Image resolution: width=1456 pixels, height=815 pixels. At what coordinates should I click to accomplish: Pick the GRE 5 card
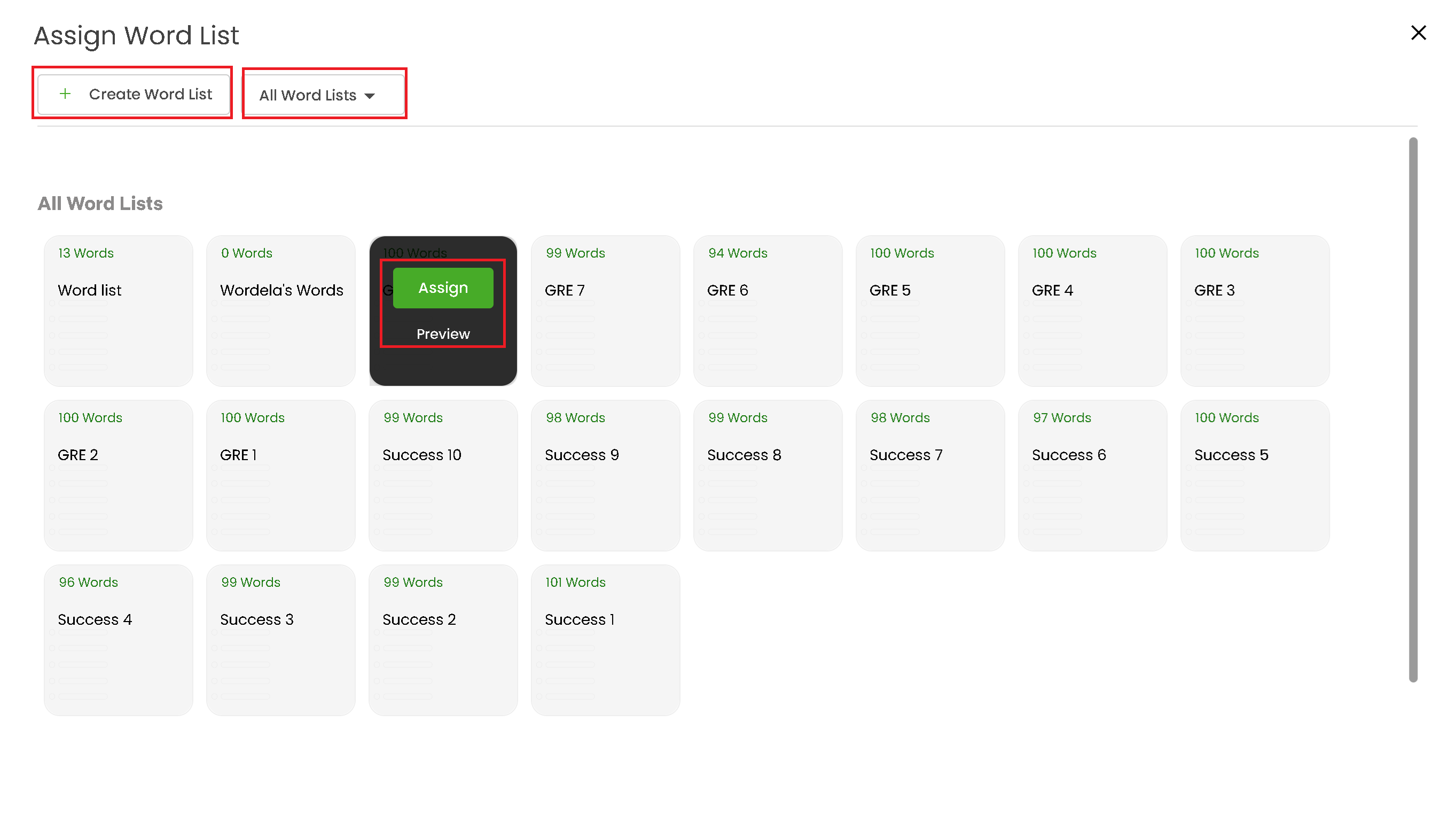pyautogui.click(x=930, y=311)
